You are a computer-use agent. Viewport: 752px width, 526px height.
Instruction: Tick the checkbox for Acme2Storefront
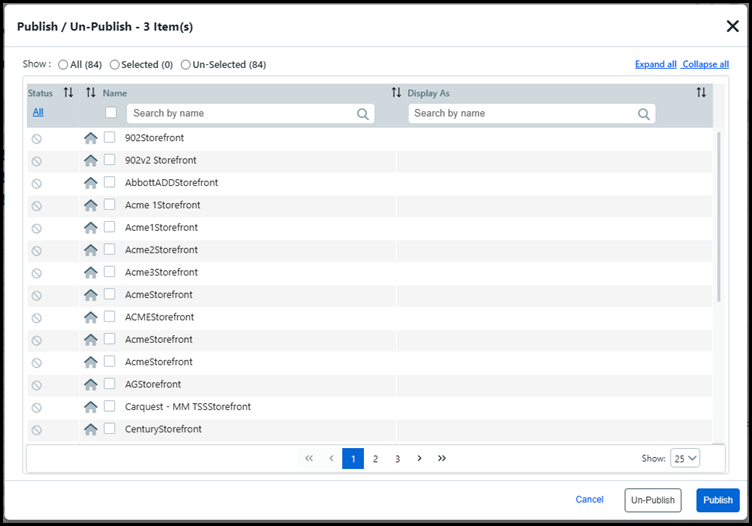(x=110, y=250)
